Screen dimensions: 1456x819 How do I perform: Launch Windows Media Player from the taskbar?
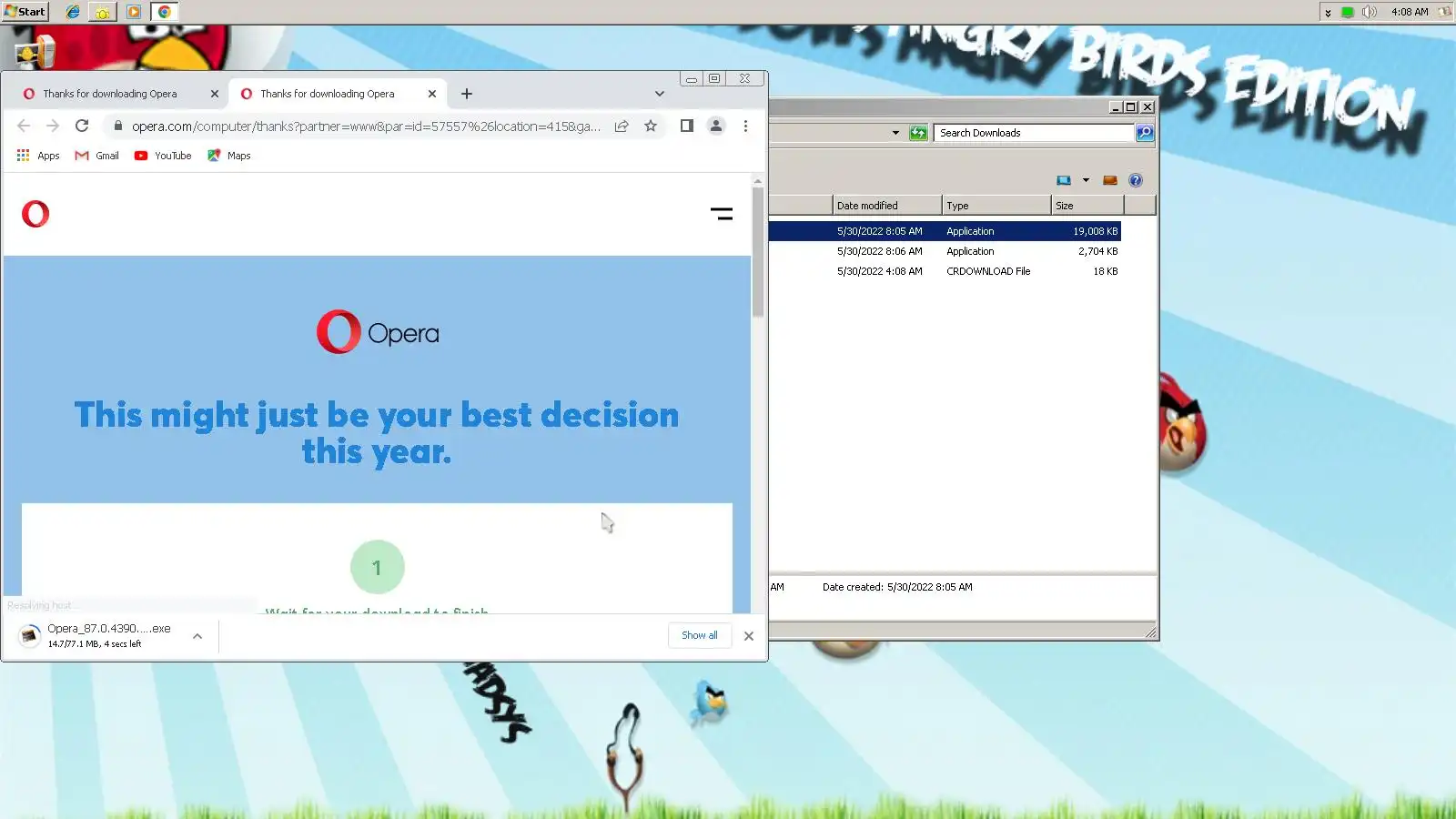point(134,12)
